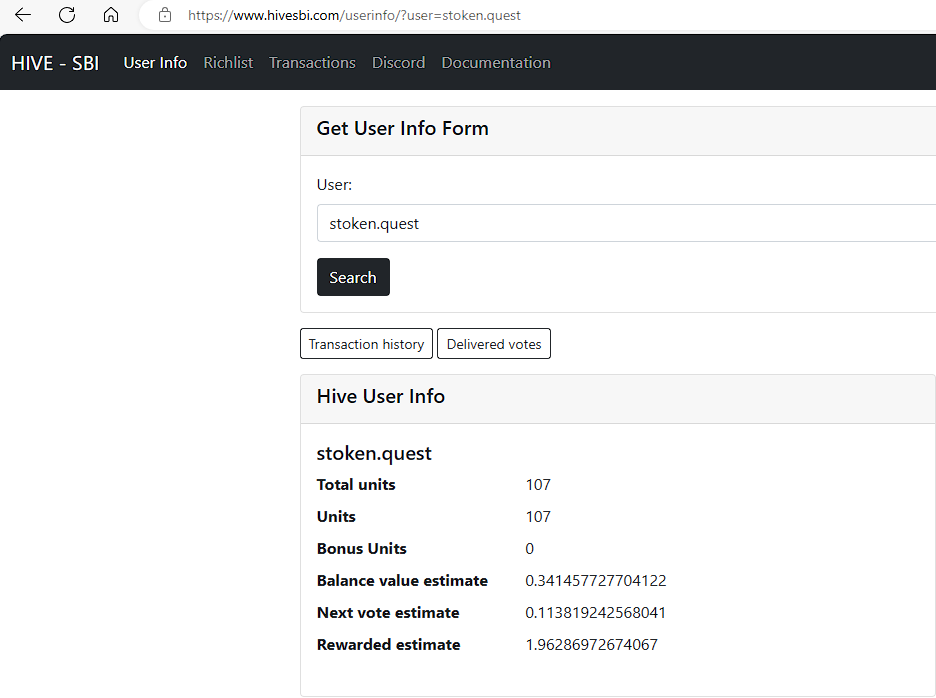Open the User Info nav item
Viewport: 936px width, 698px height.
(x=155, y=63)
